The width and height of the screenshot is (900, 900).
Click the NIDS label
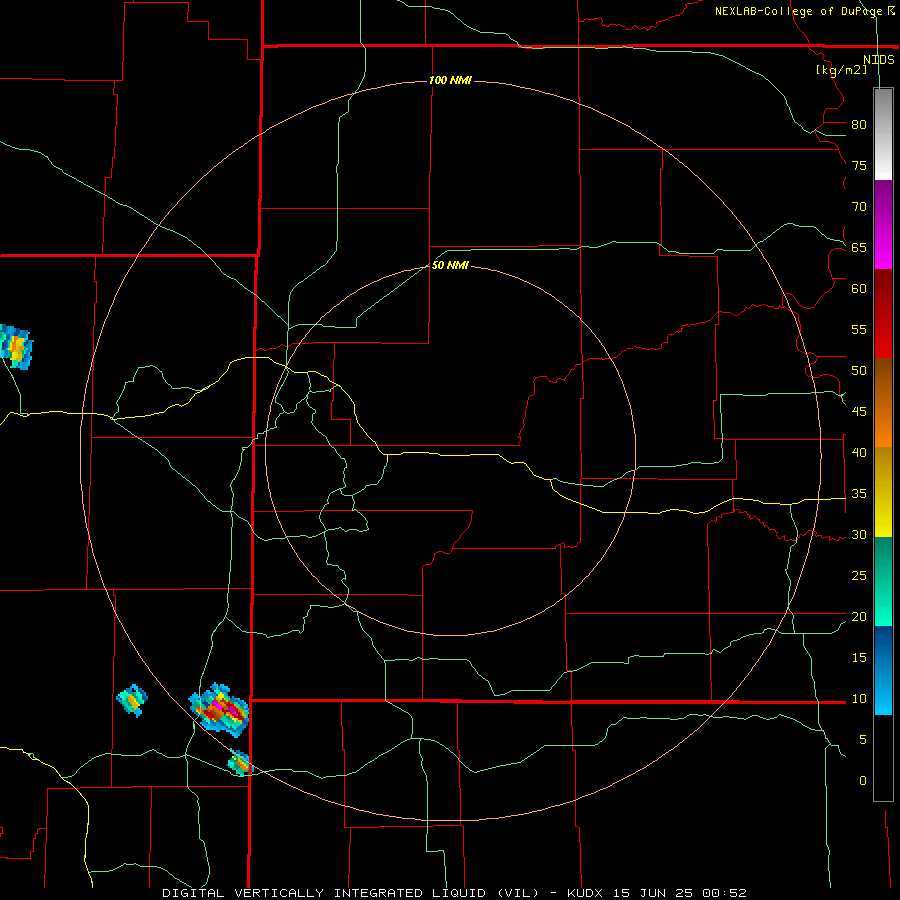click(x=878, y=60)
